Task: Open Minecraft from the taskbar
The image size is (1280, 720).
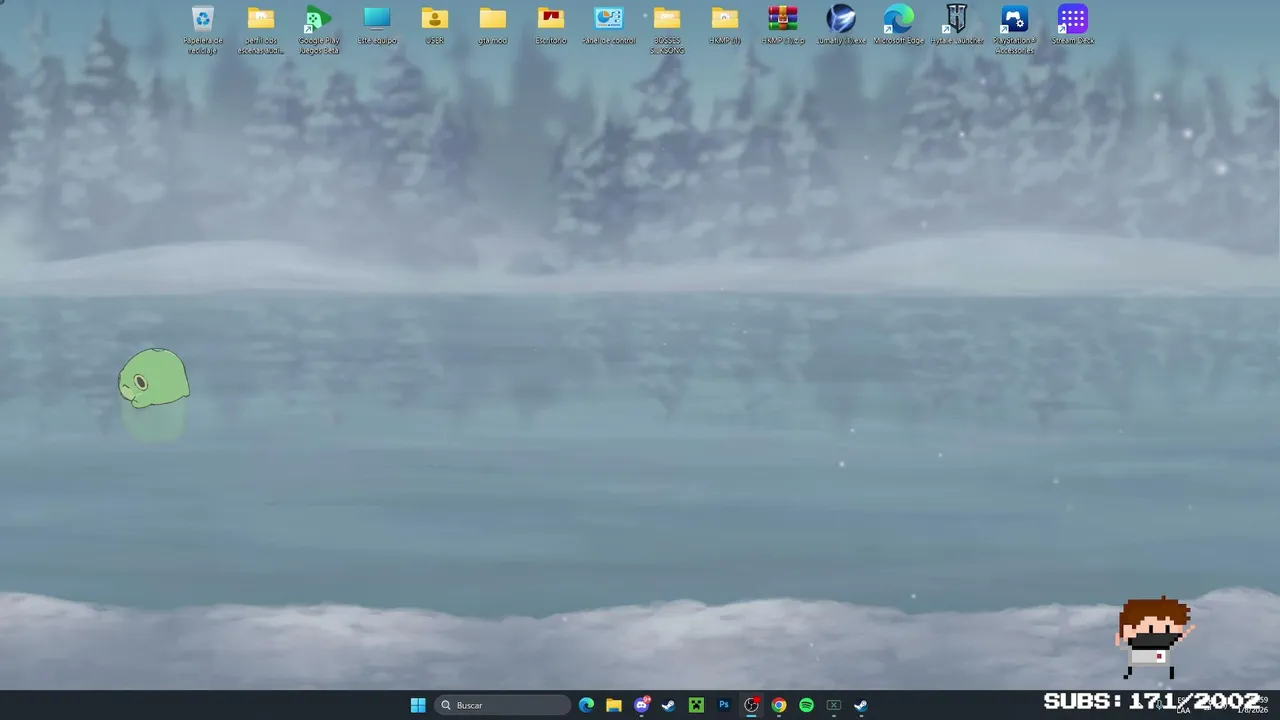Action: tap(696, 705)
